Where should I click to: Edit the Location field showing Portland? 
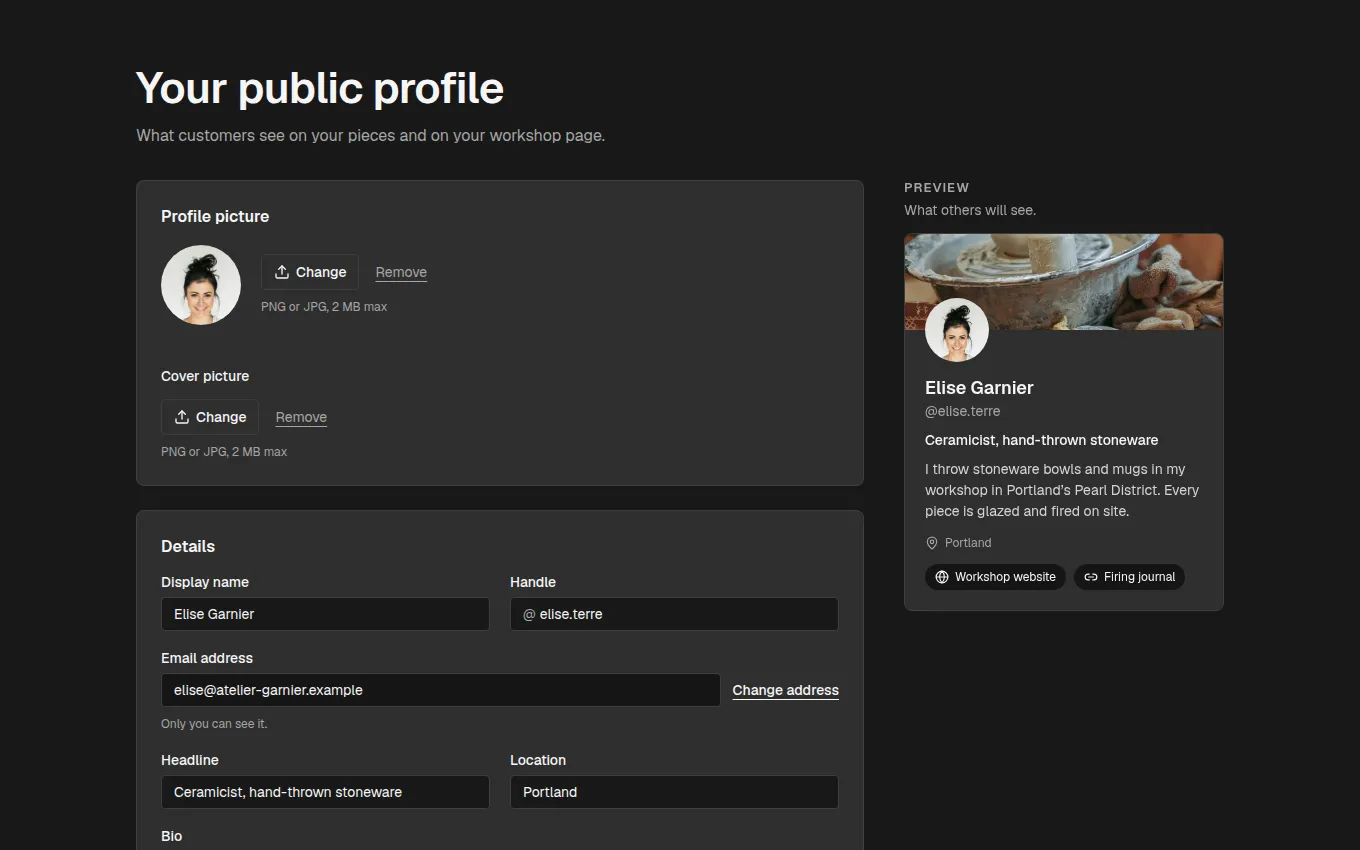point(674,792)
